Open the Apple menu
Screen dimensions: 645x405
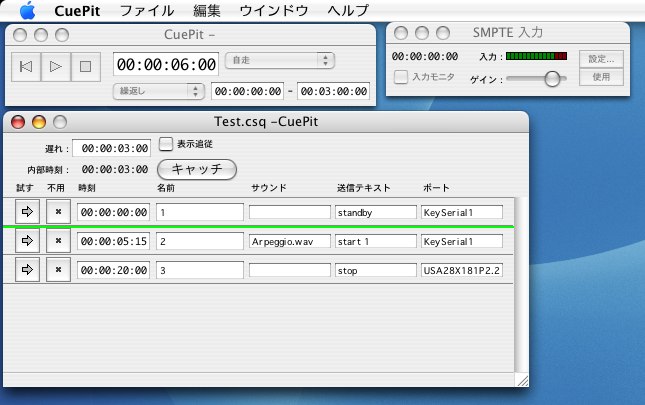click(x=28, y=10)
